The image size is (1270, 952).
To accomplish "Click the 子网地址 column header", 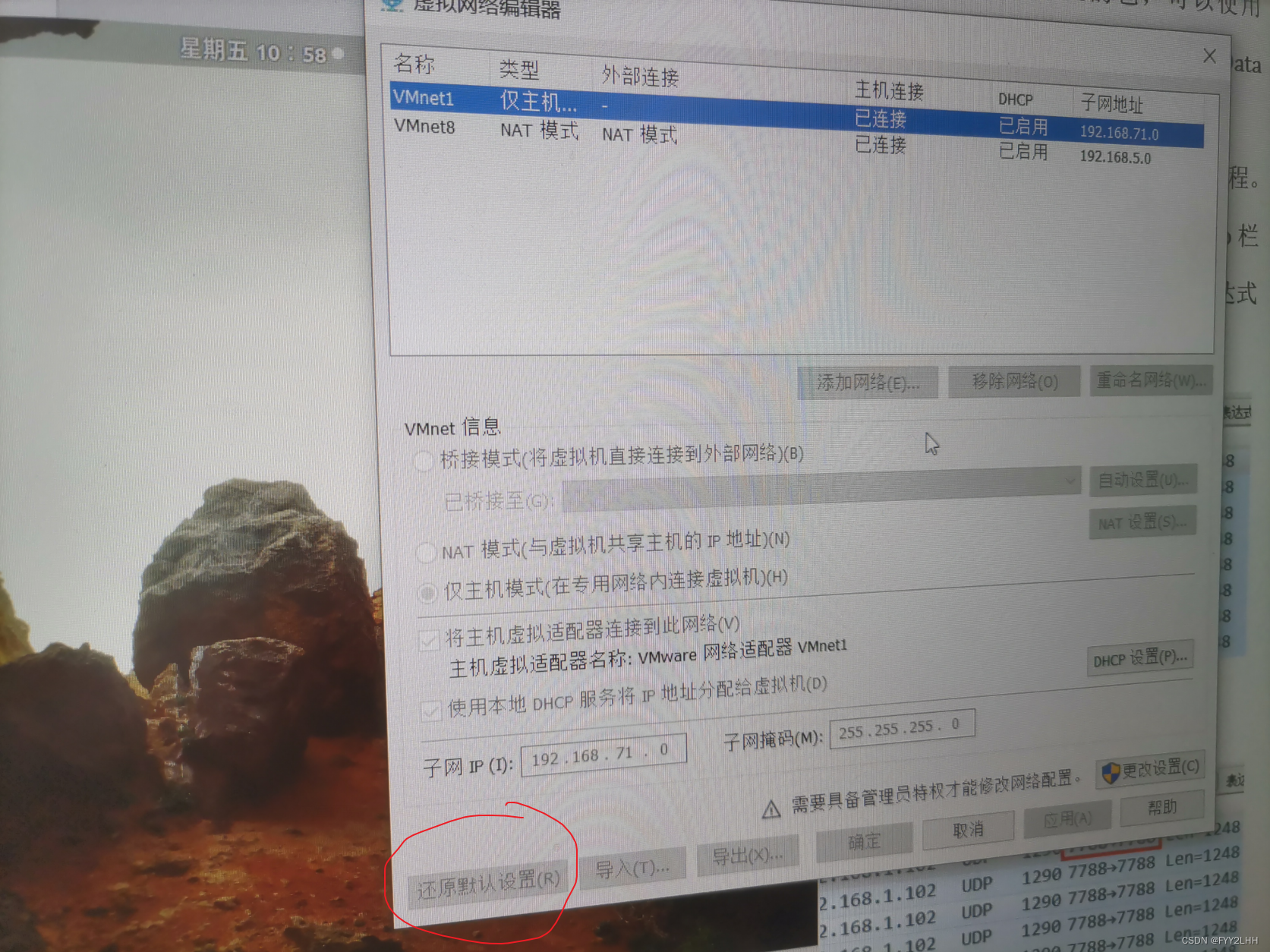I will click(x=1111, y=103).
